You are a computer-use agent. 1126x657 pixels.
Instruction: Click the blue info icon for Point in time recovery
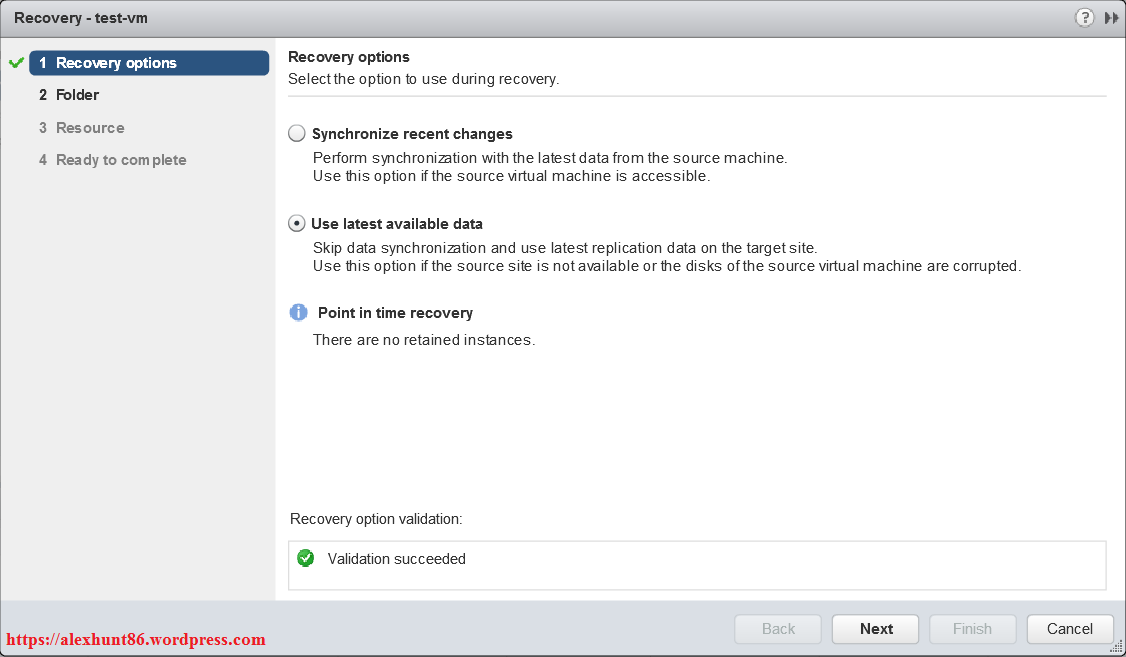(298, 313)
